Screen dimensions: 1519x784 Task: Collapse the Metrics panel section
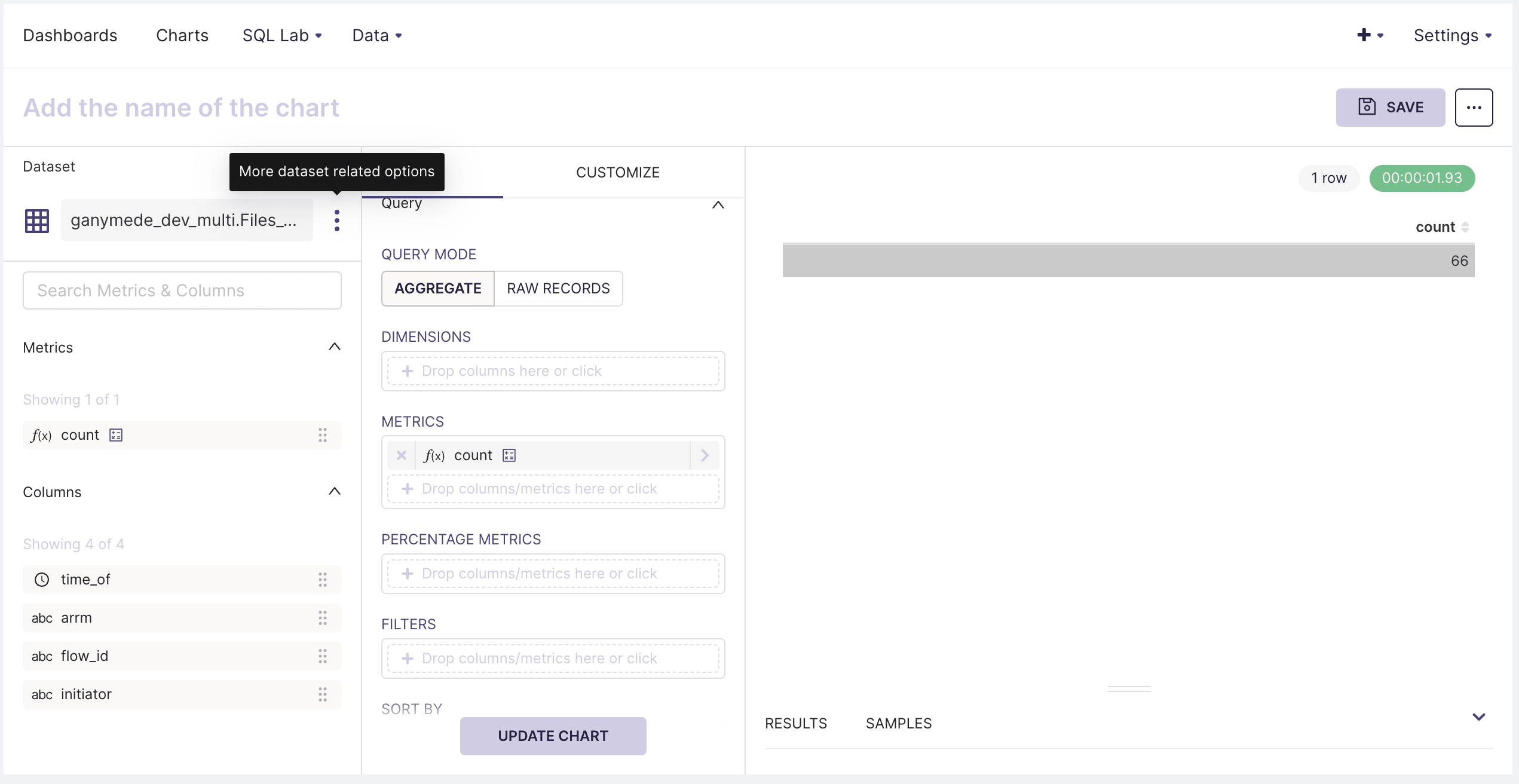click(335, 347)
